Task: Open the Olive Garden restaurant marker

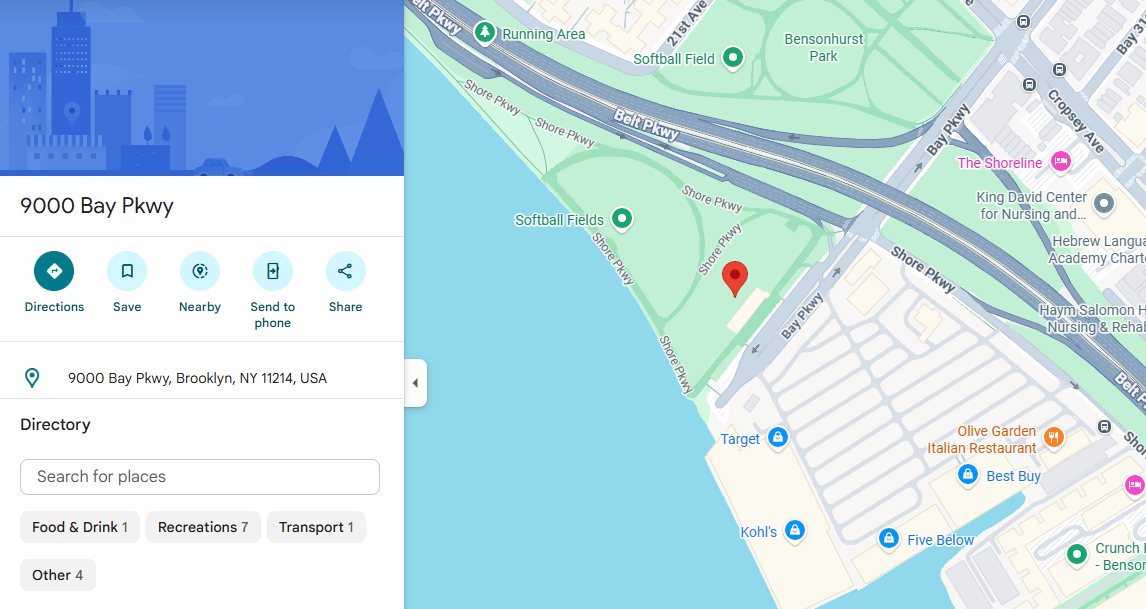Action: click(x=1053, y=438)
